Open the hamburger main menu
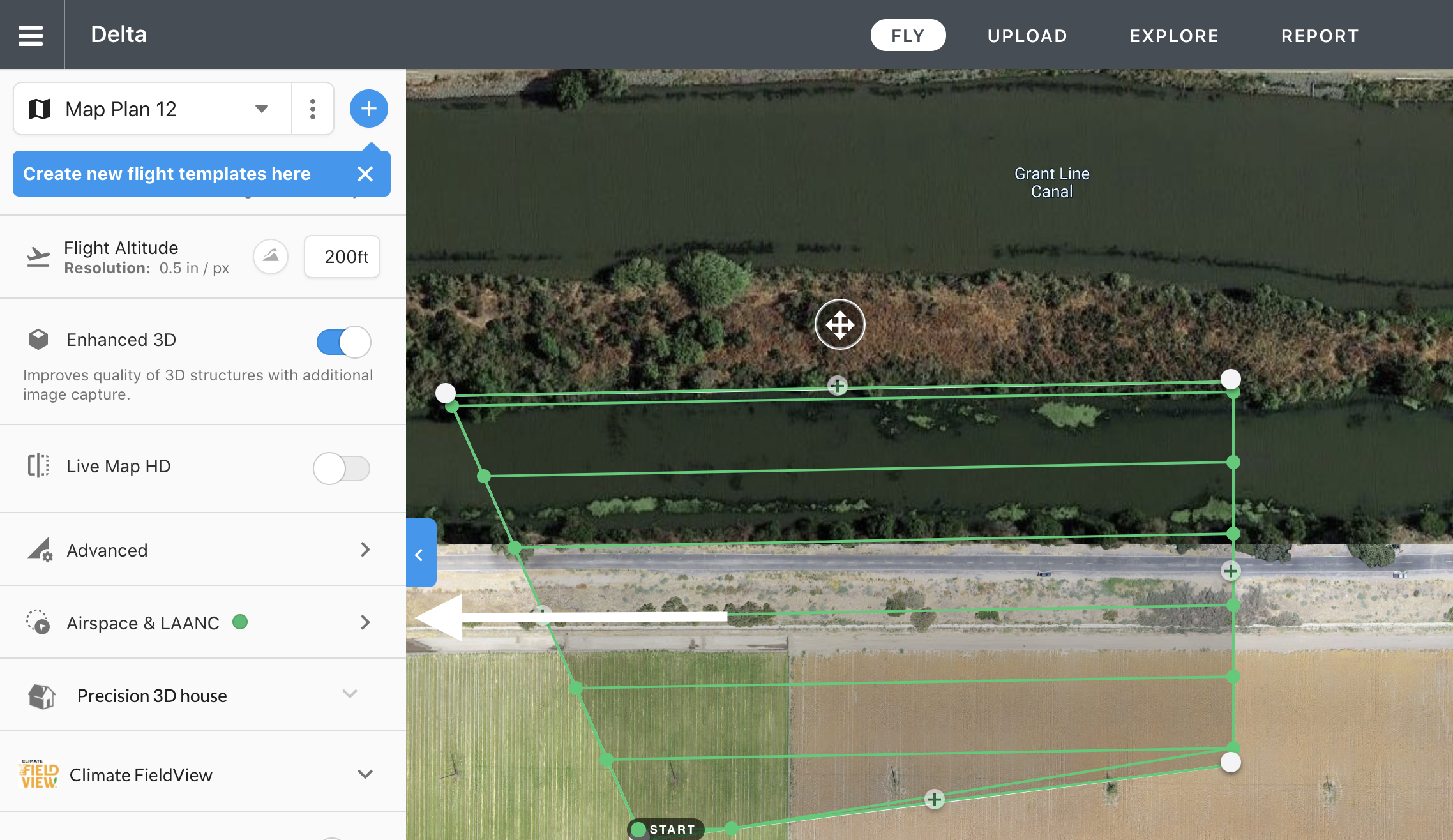1453x840 pixels. click(31, 35)
